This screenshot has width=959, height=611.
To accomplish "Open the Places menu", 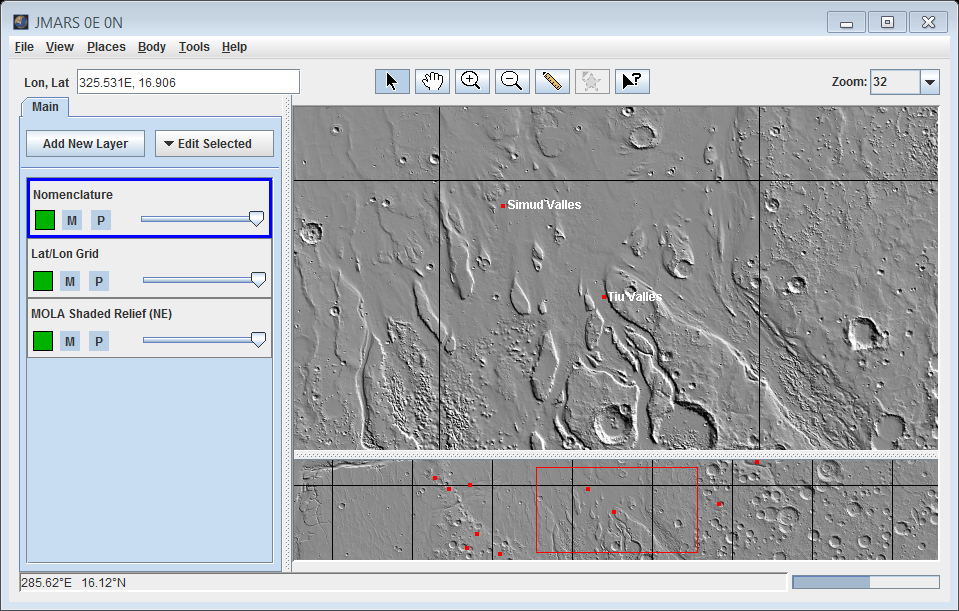I will 106,47.
